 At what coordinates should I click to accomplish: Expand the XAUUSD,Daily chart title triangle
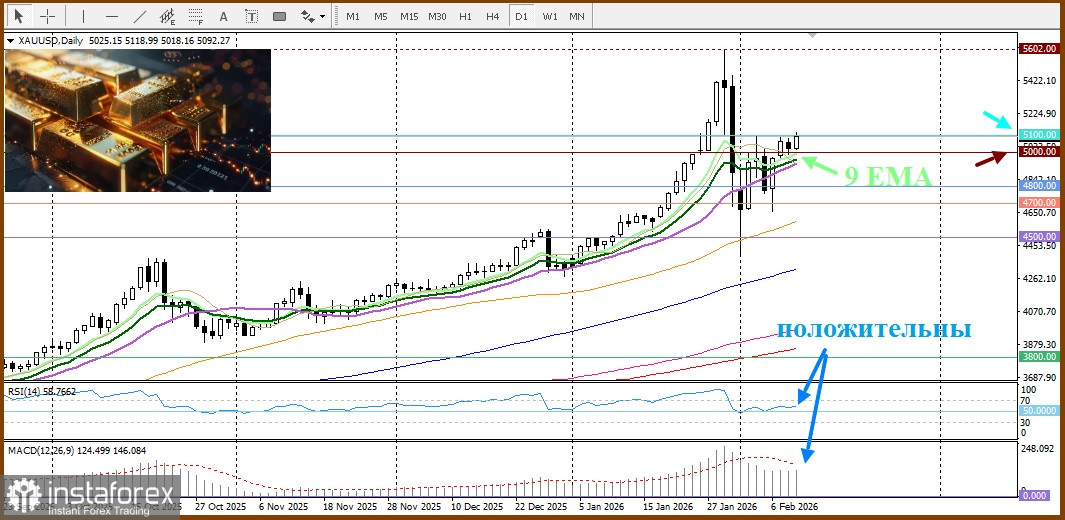(10, 41)
